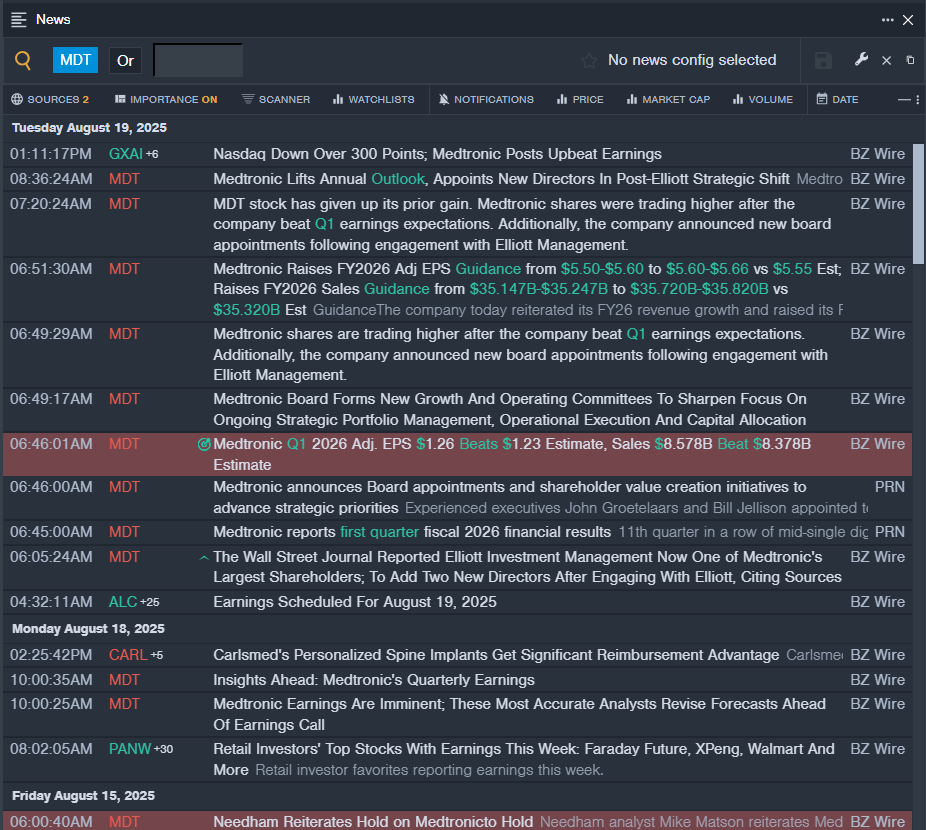The image size is (926, 830).
Task: Click MDT ticker on the 06:51:30AM row
Action: (x=124, y=269)
